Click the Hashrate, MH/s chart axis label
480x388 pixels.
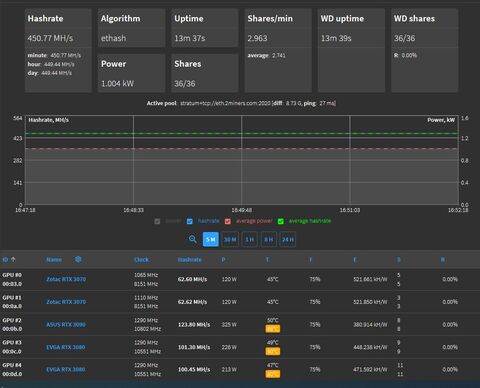point(49,120)
